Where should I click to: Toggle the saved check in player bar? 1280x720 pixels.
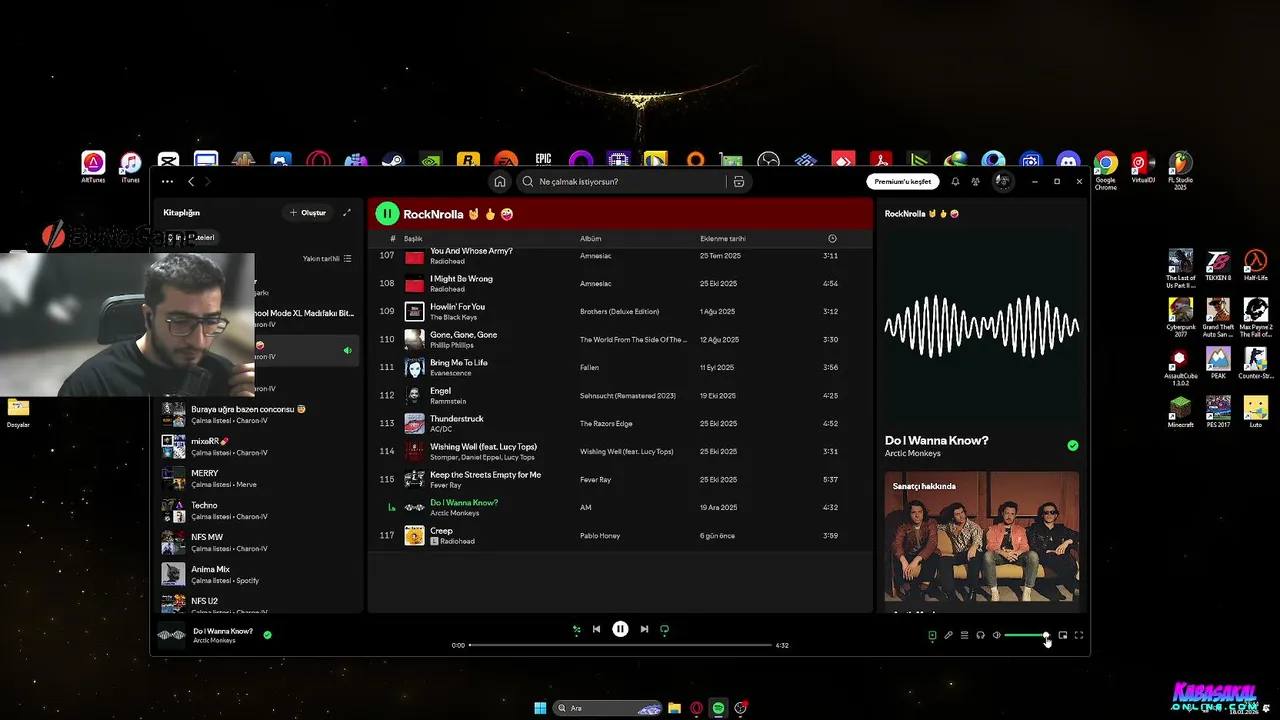[267, 635]
